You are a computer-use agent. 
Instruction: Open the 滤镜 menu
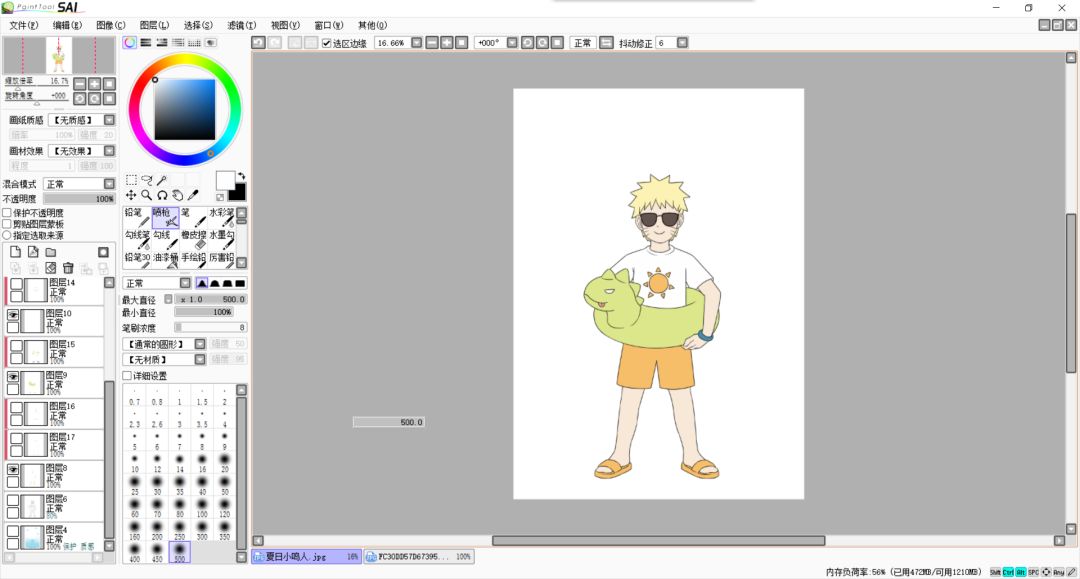point(242,25)
